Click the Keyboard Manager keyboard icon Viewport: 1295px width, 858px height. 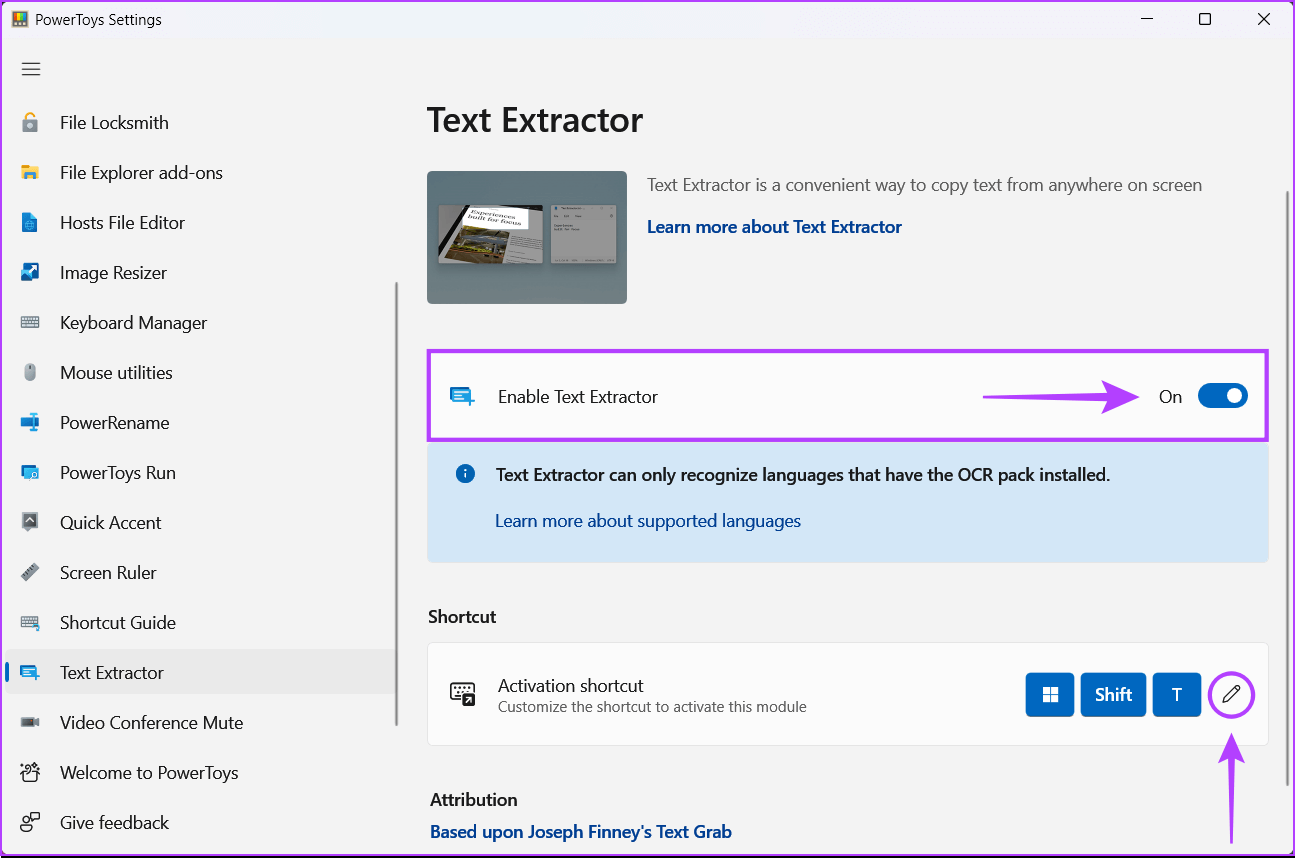tap(30, 323)
